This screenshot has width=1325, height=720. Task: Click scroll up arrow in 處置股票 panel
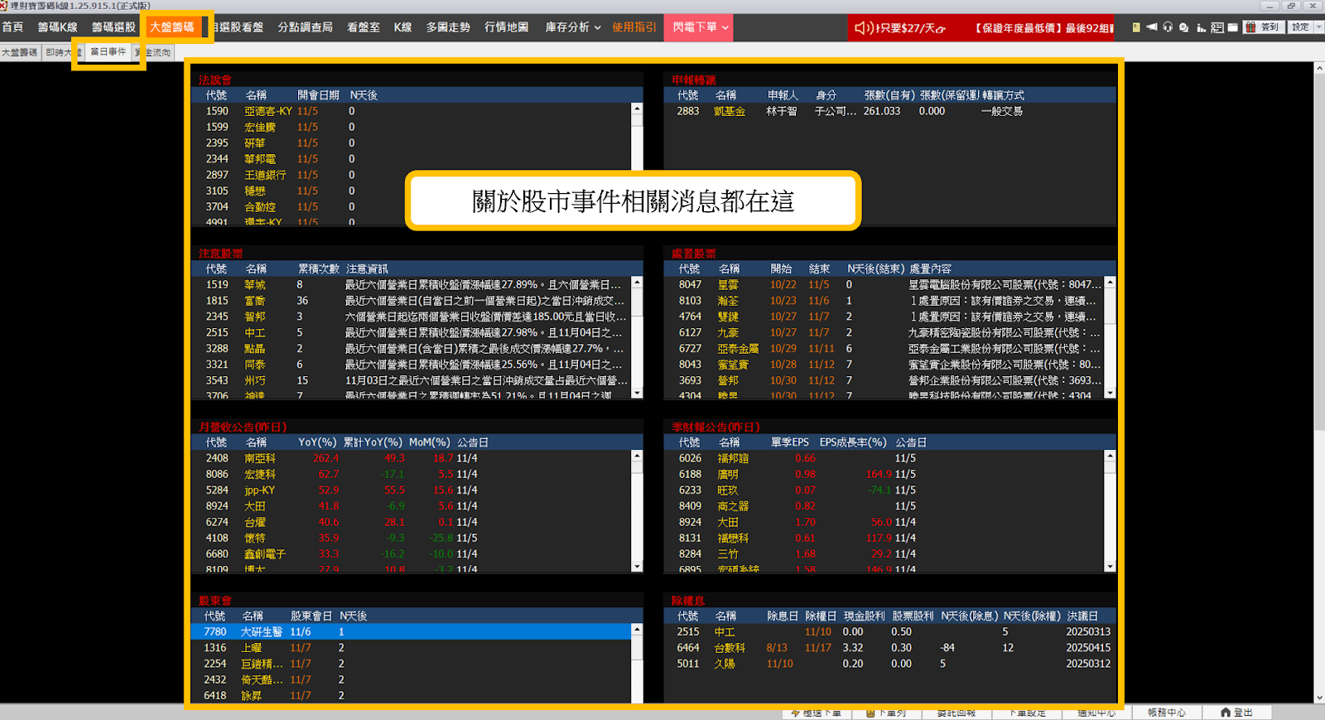click(1110, 284)
